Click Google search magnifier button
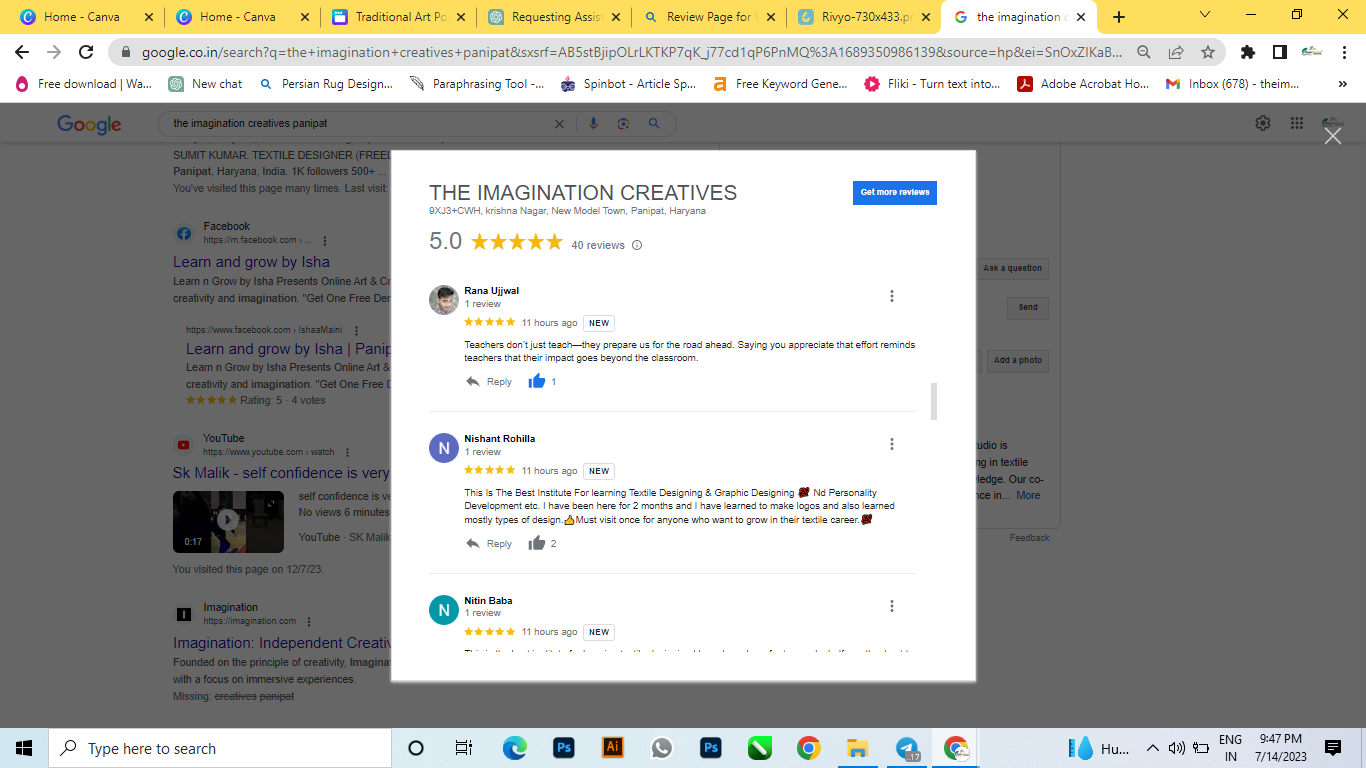 pyautogui.click(x=654, y=123)
